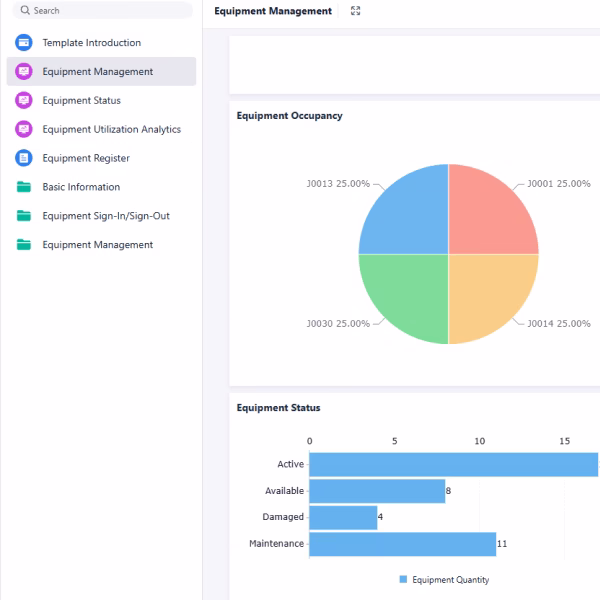600x600 pixels.
Task: Open the Equipment Register form
Action: (85, 158)
